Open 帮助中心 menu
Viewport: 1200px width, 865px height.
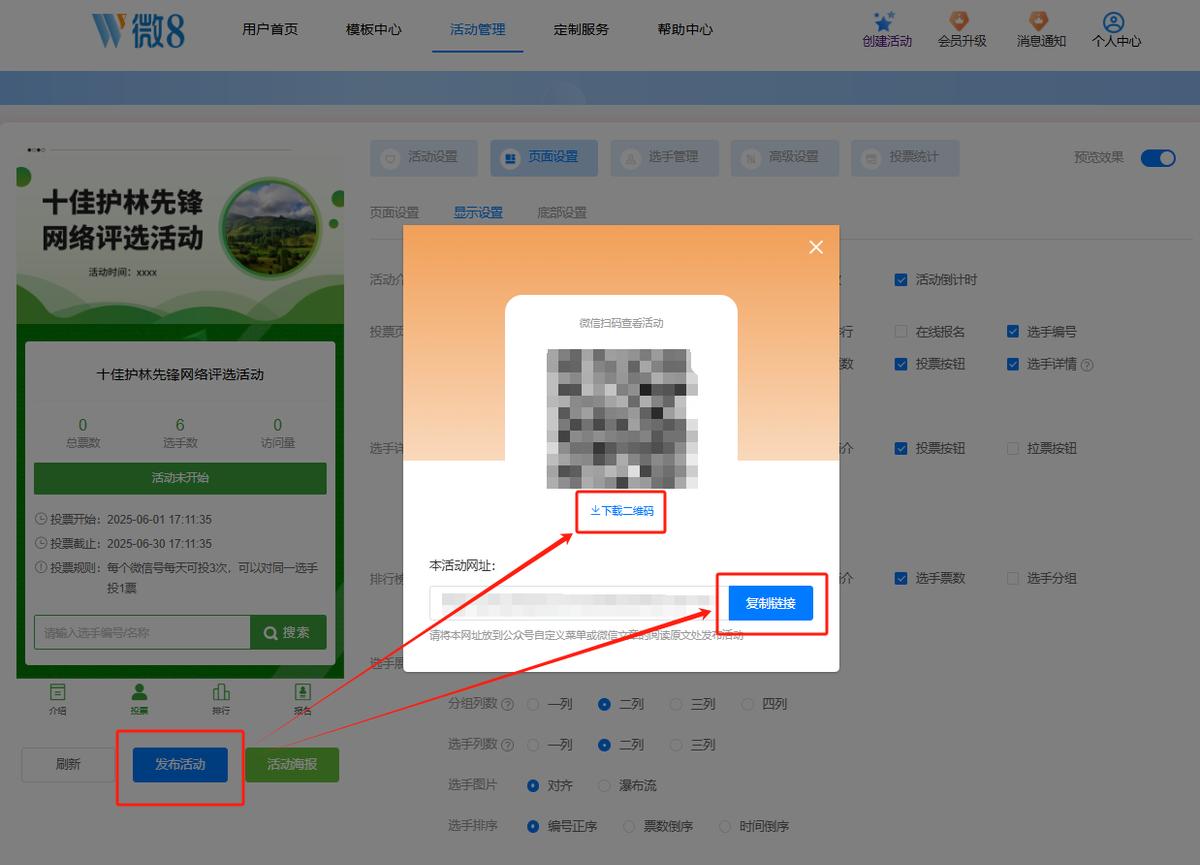pyautogui.click(x=685, y=29)
